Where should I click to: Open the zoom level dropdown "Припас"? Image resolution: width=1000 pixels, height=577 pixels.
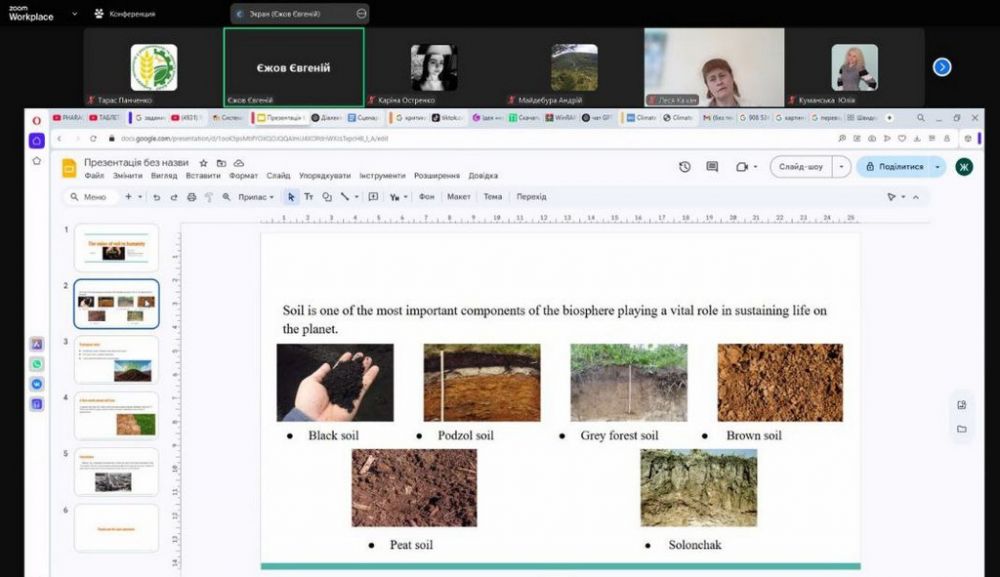[255, 197]
